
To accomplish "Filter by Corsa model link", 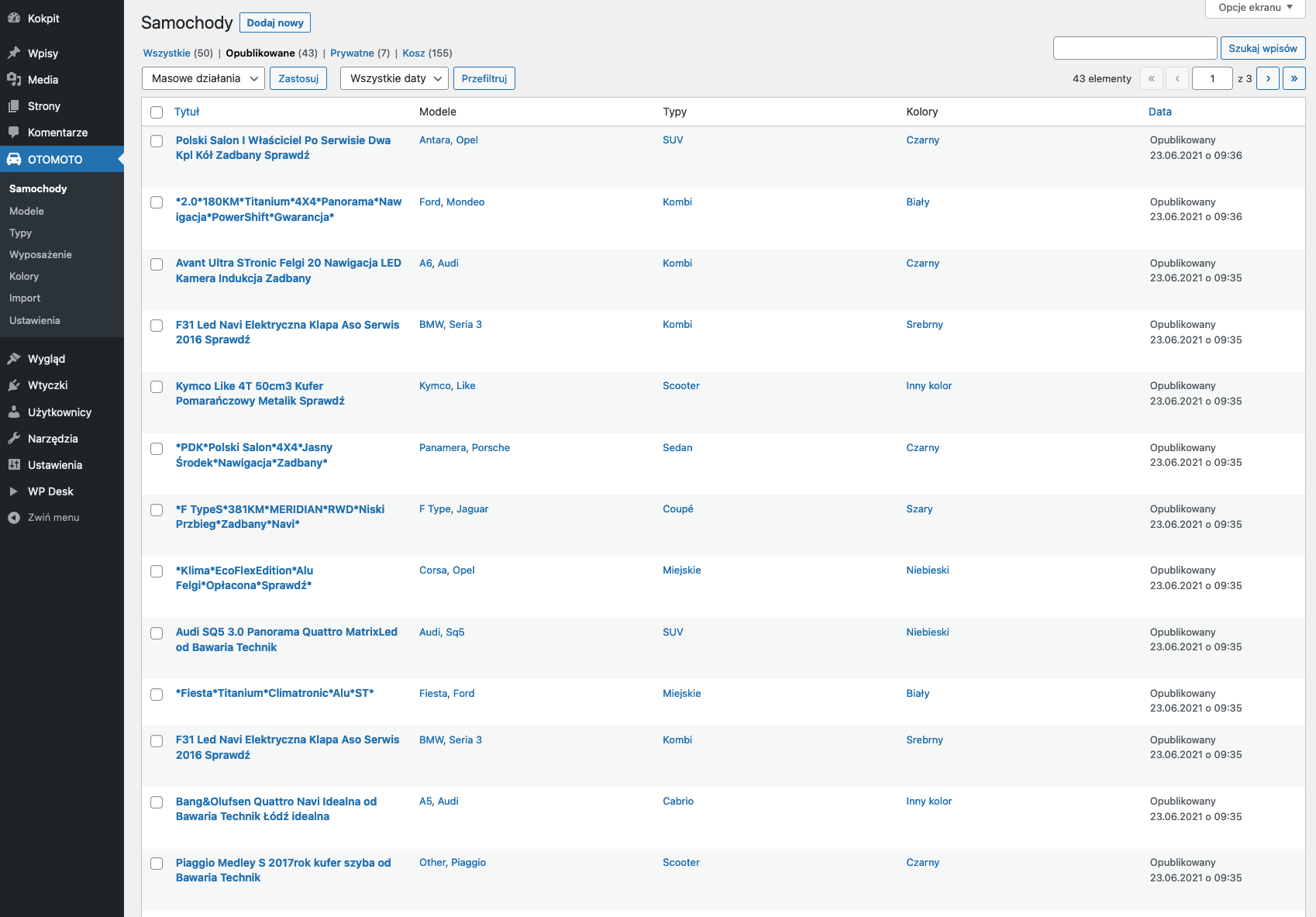I will pyautogui.click(x=433, y=570).
